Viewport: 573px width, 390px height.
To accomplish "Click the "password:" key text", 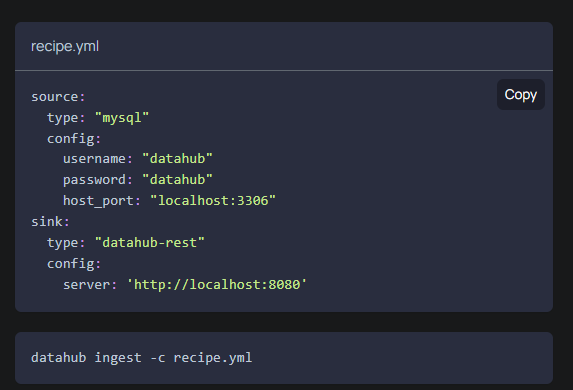I will (x=98, y=180).
